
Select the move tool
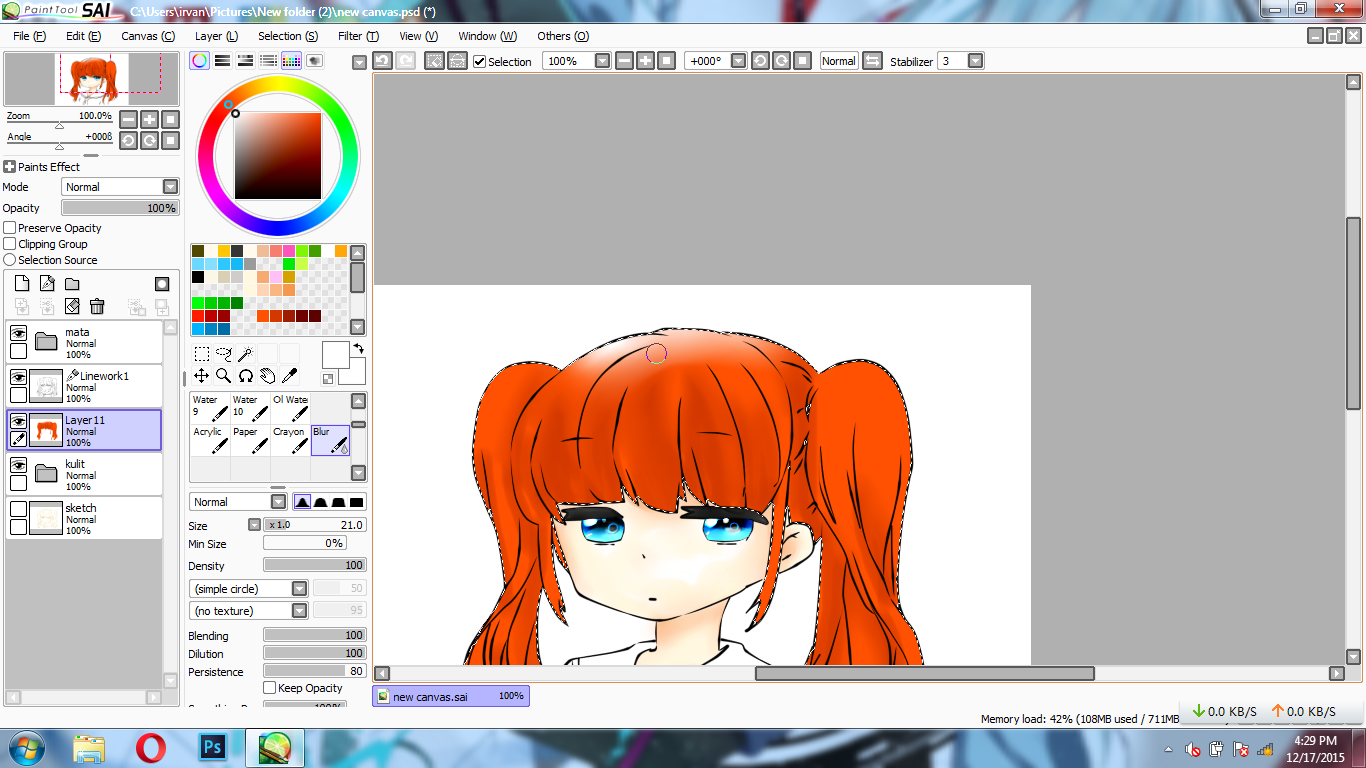coord(201,375)
